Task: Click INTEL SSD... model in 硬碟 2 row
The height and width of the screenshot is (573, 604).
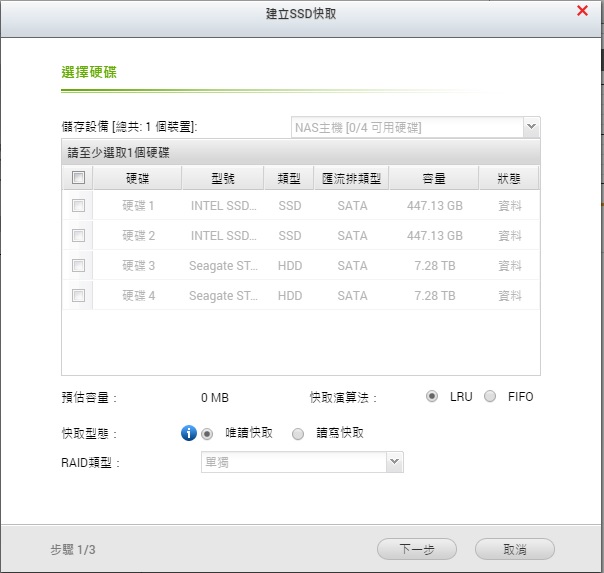Action: tap(223, 236)
